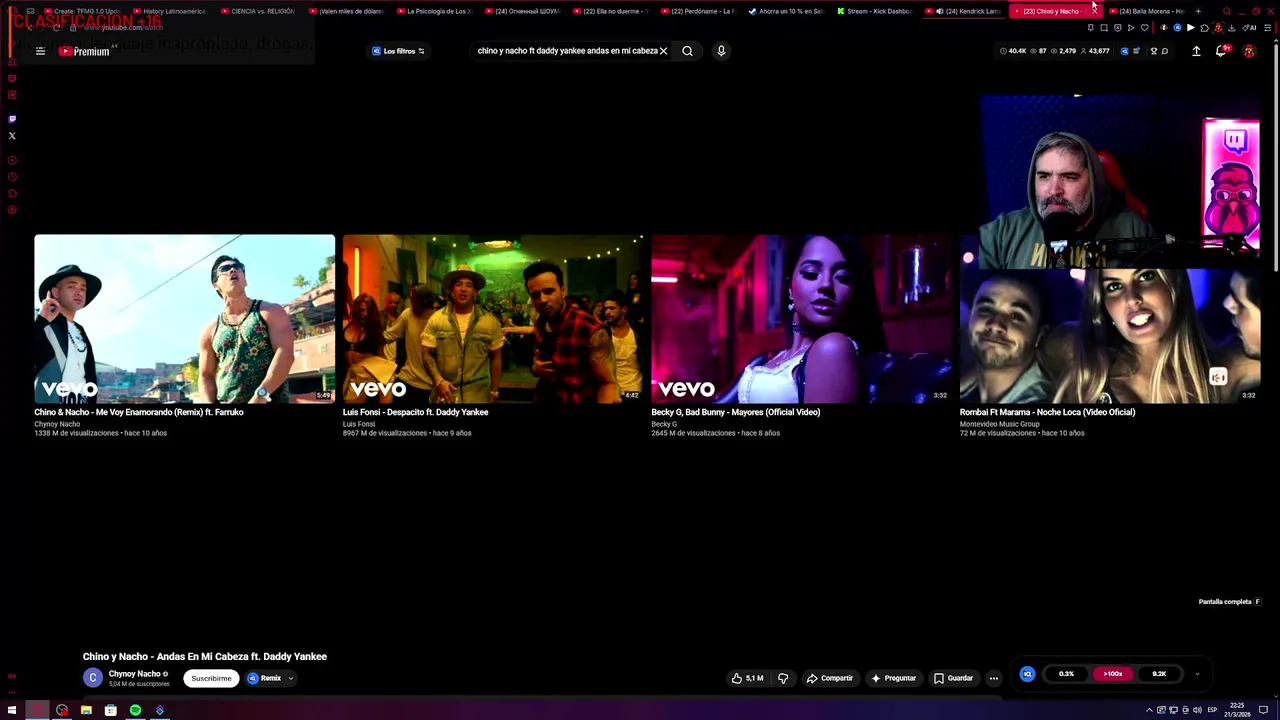Open the three-dot more actions menu
The height and width of the screenshot is (720, 1280).
pos(993,678)
